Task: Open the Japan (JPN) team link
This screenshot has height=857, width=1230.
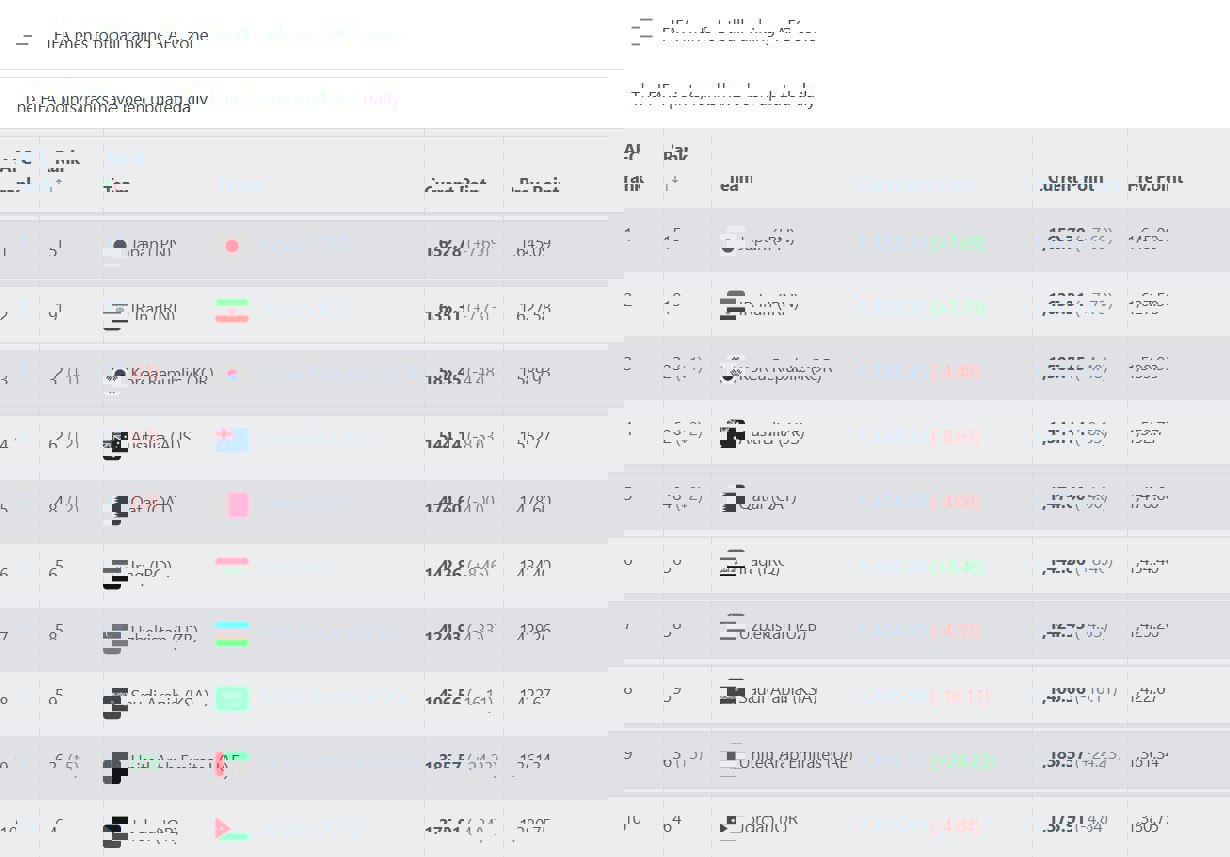Action: pyautogui.click(x=305, y=246)
